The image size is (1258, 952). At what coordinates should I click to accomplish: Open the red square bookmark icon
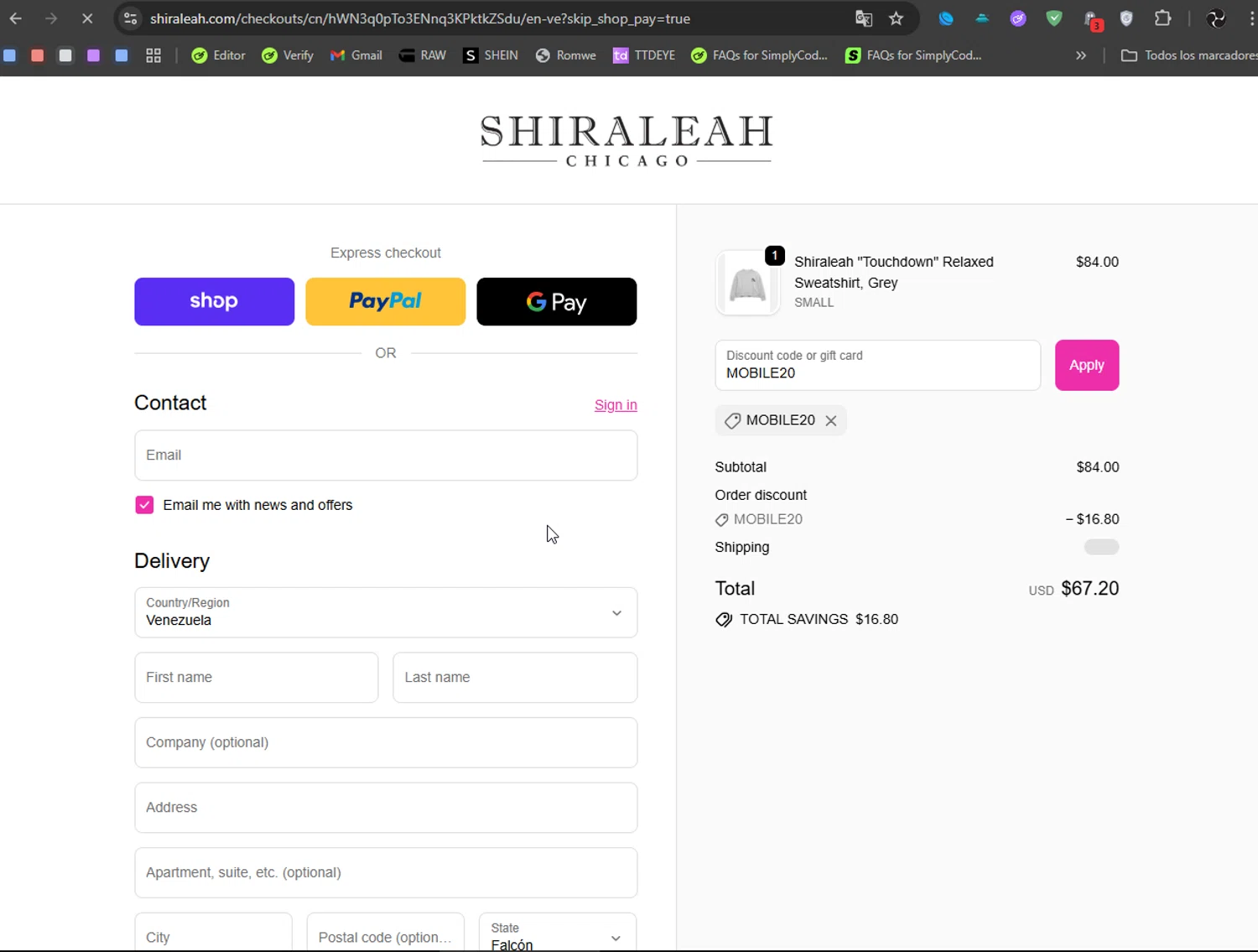pyautogui.click(x=38, y=55)
